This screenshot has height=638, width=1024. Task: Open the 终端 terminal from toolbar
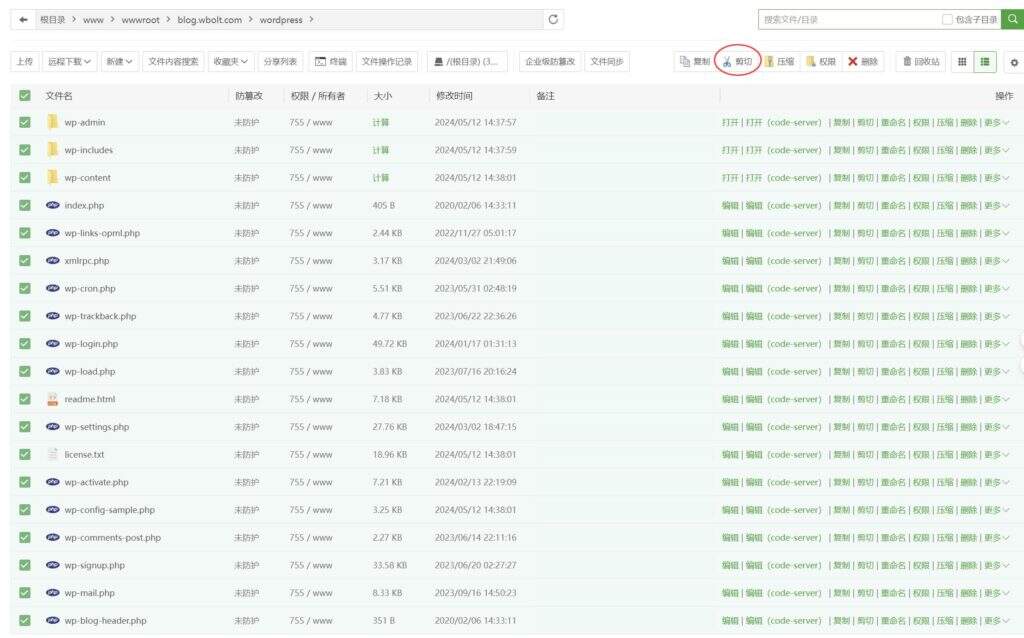coord(331,61)
